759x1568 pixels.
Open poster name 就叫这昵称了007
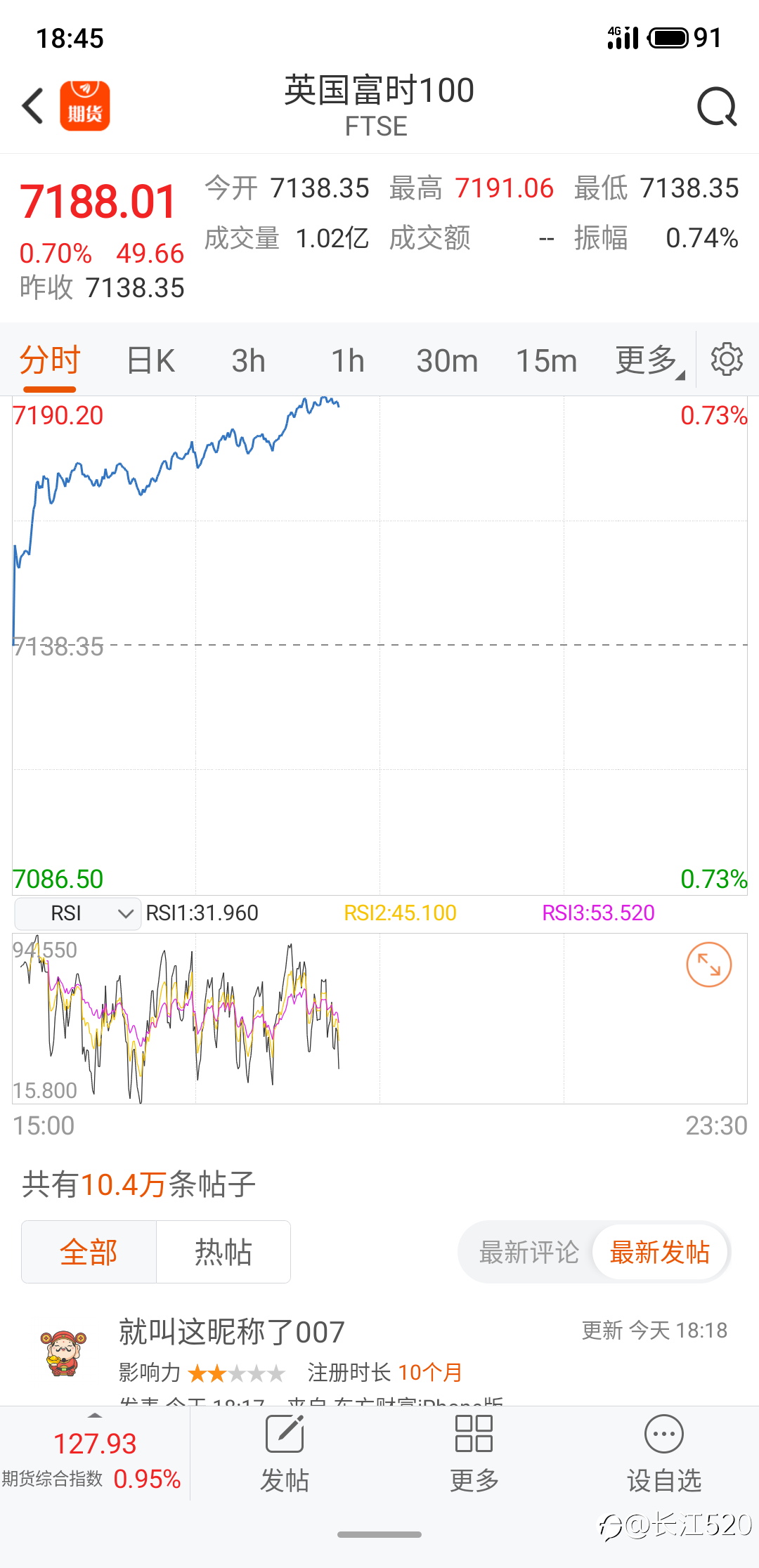tap(232, 1332)
